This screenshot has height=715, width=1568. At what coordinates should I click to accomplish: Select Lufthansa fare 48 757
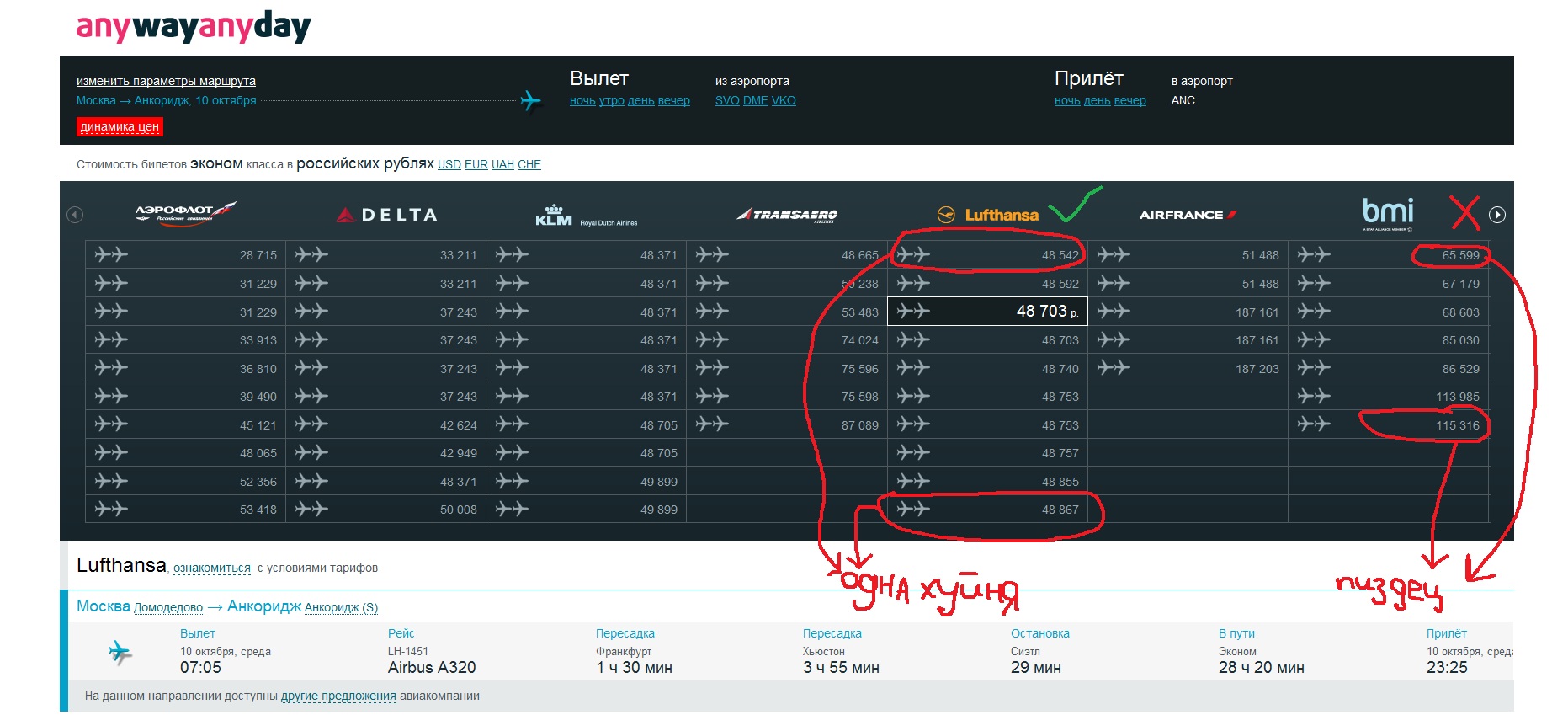(988, 452)
